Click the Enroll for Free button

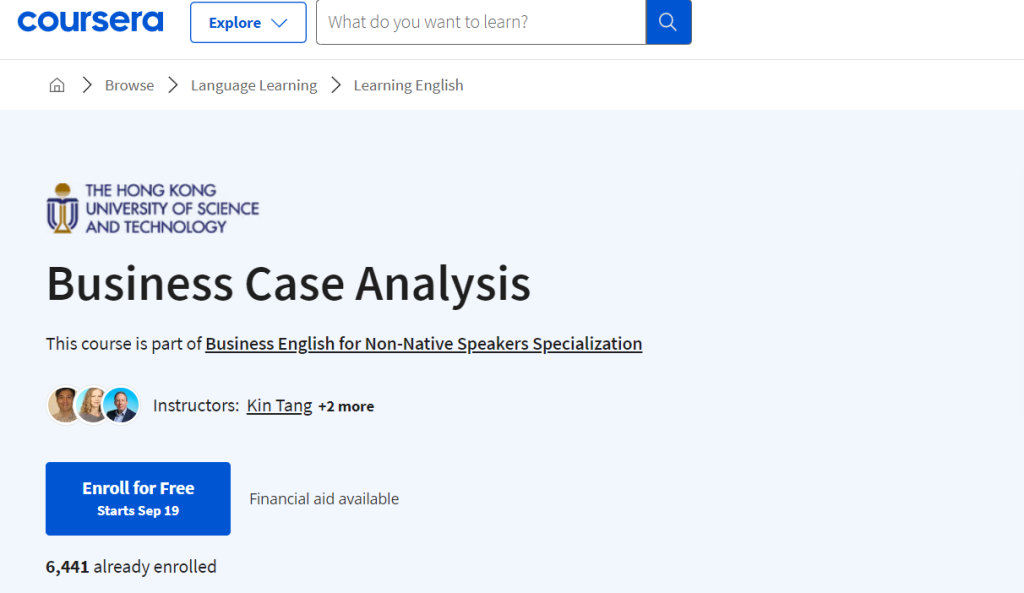click(x=138, y=498)
